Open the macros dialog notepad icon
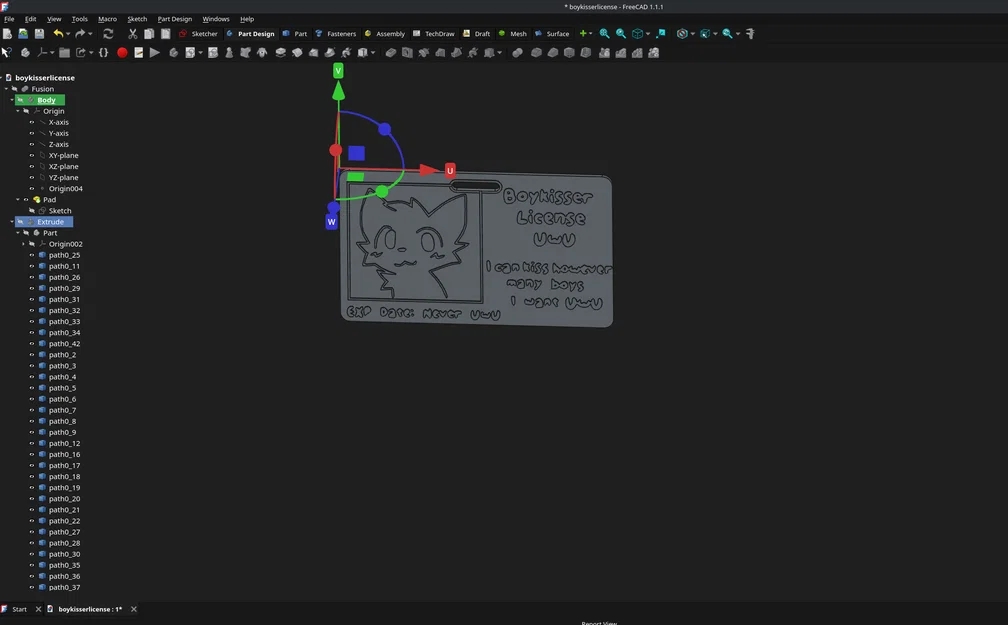 pyautogui.click(x=138, y=53)
